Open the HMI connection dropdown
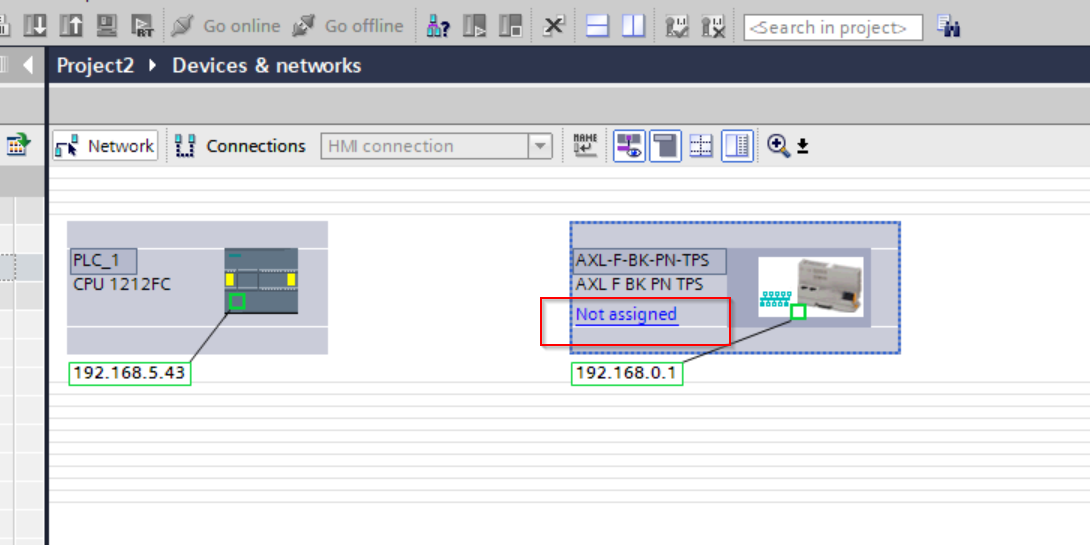The image size is (1090, 545). pyautogui.click(x=539, y=147)
